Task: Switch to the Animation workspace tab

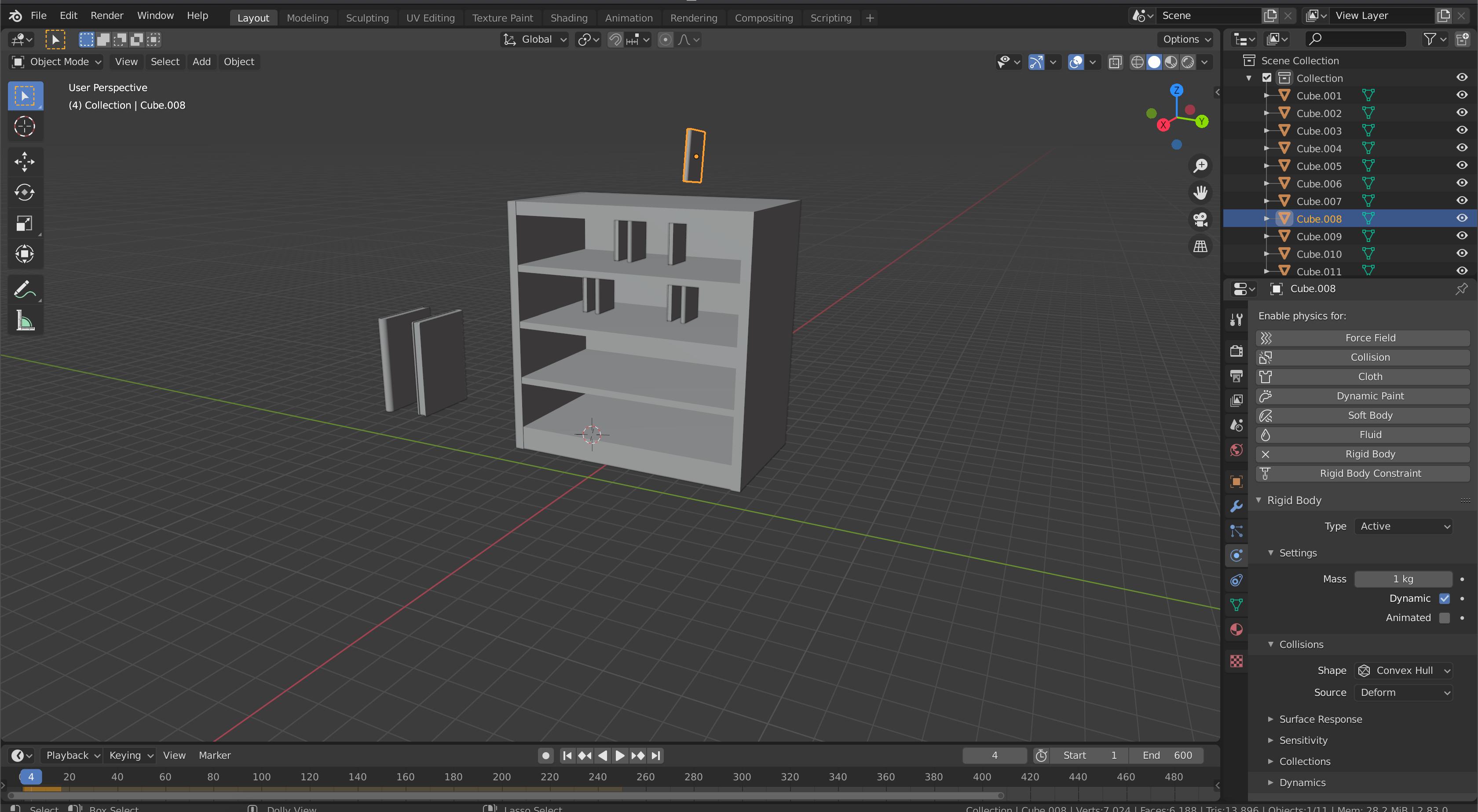Action: (x=629, y=18)
